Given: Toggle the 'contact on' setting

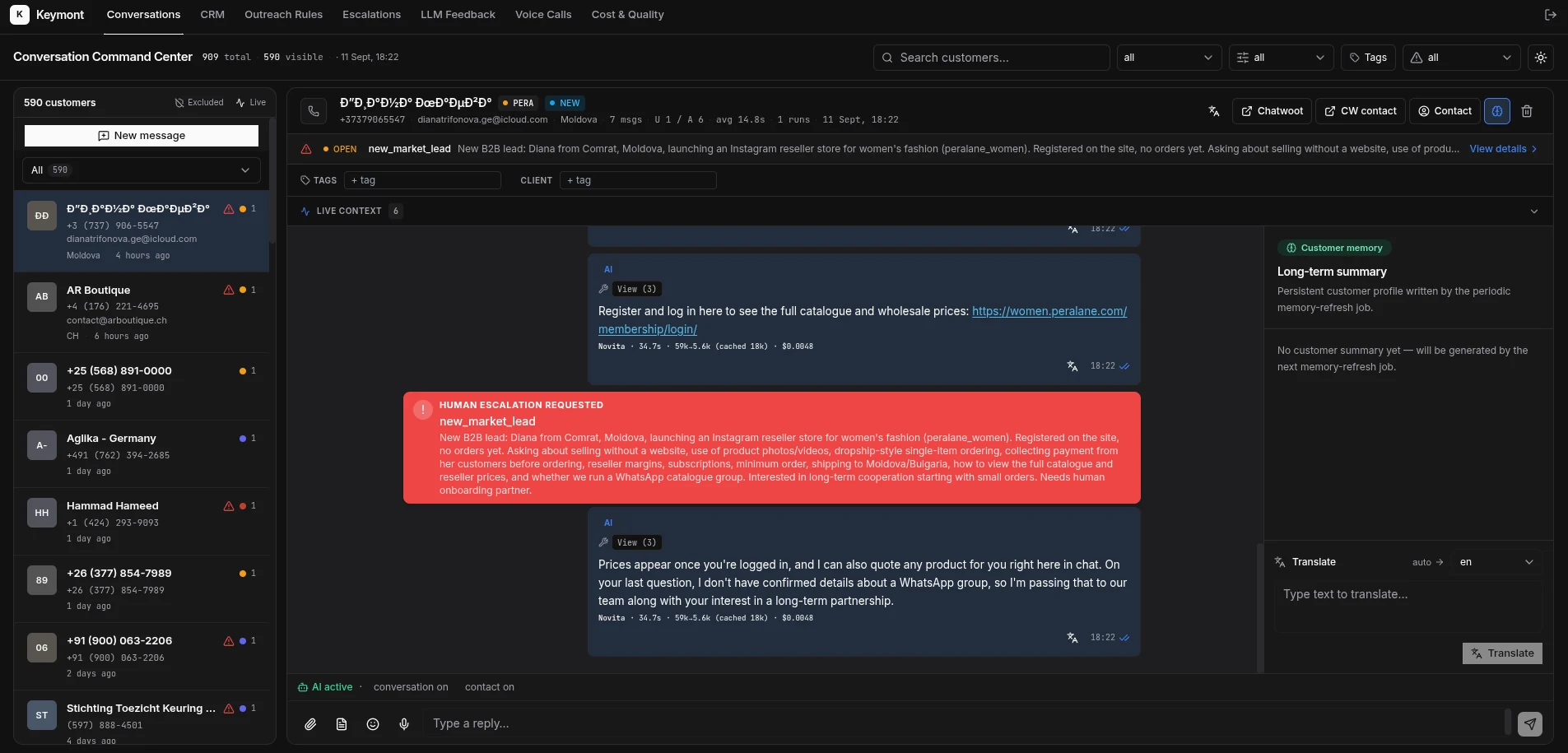Looking at the screenshot, I should click(x=490, y=687).
